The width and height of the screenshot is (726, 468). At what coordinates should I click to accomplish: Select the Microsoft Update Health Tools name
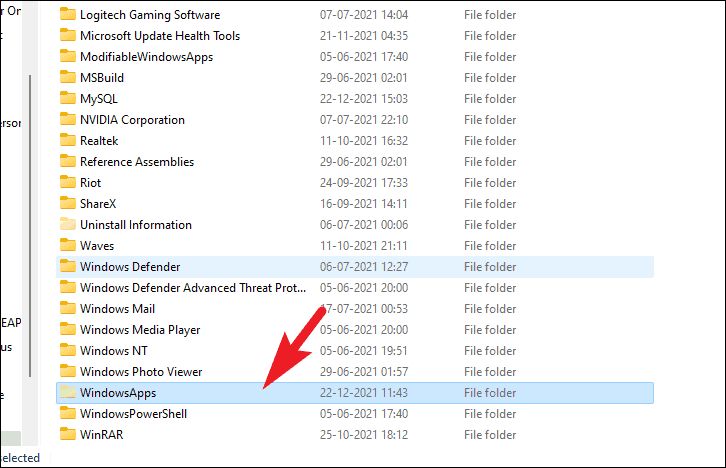[x=160, y=36]
